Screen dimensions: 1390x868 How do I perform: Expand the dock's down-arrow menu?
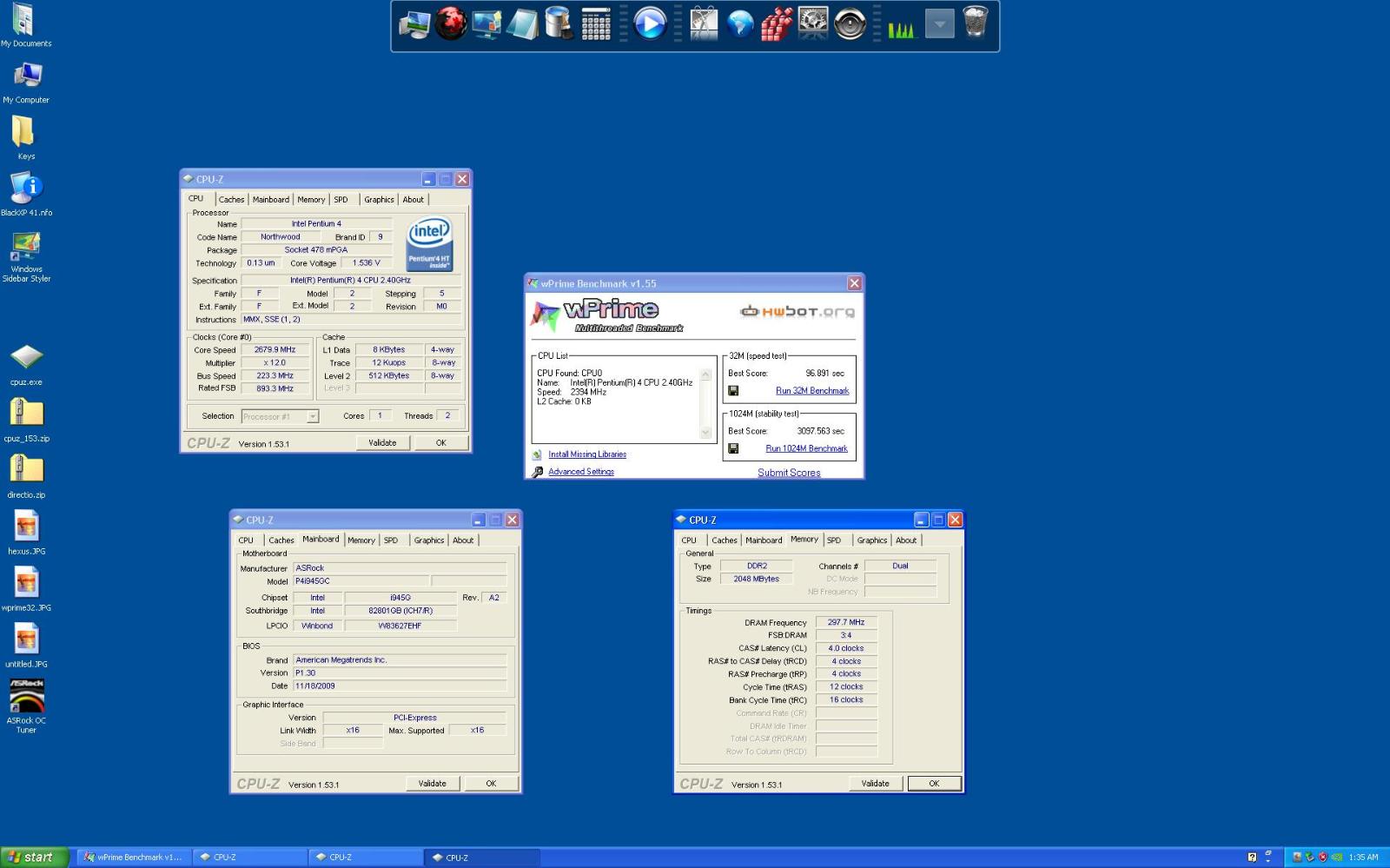click(x=939, y=24)
